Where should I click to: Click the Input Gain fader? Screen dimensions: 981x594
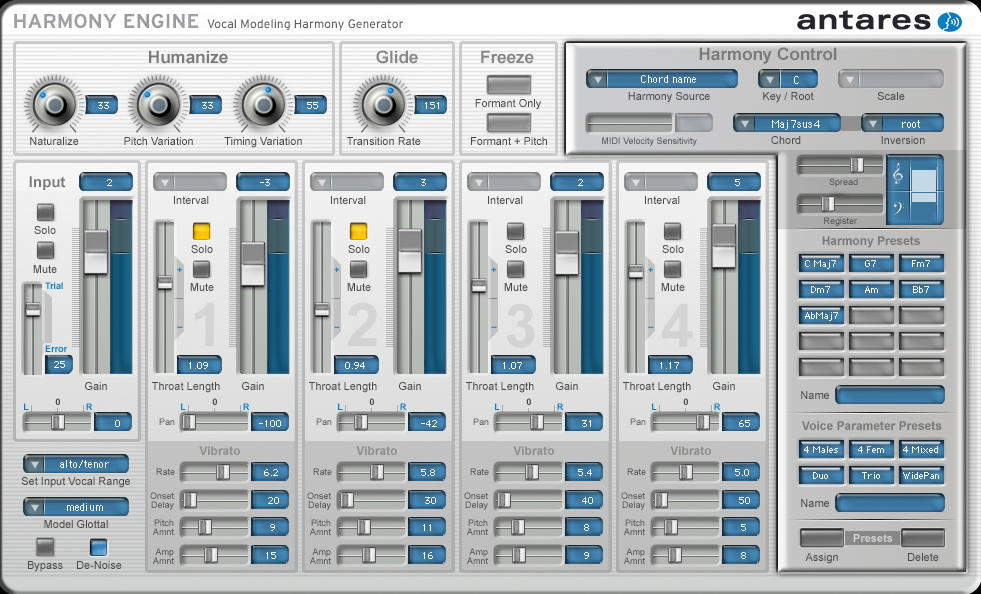pos(96,287)
